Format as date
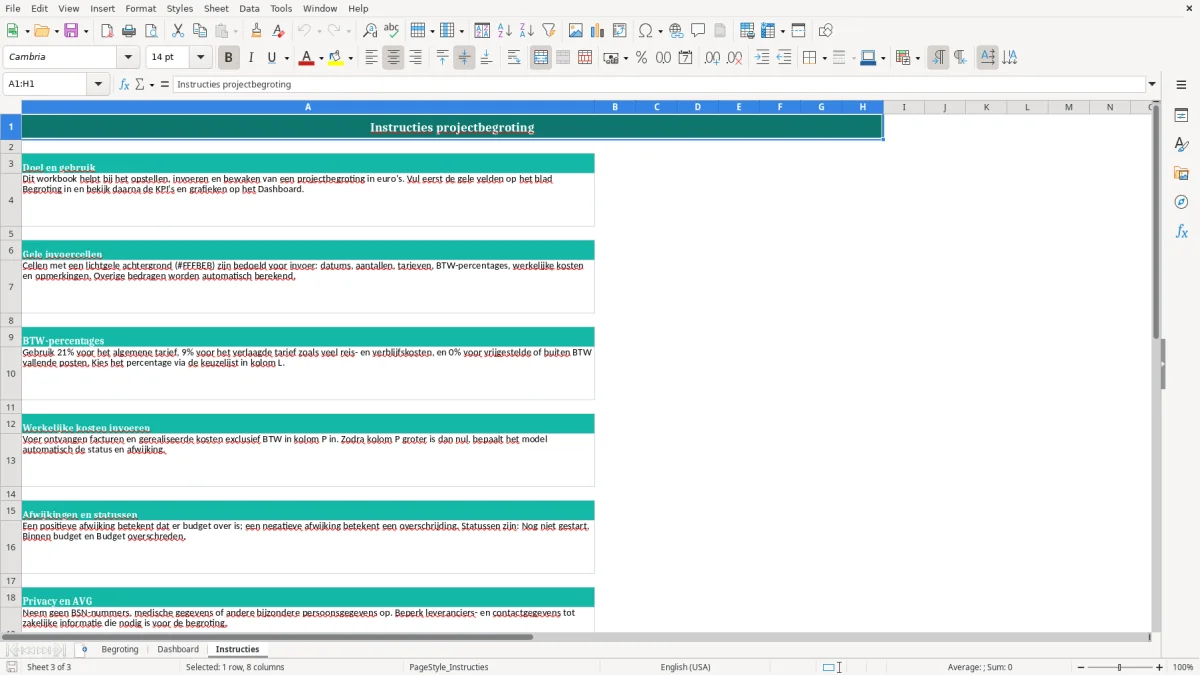Viewport: 1200px width, 675px height. (686, 58)
